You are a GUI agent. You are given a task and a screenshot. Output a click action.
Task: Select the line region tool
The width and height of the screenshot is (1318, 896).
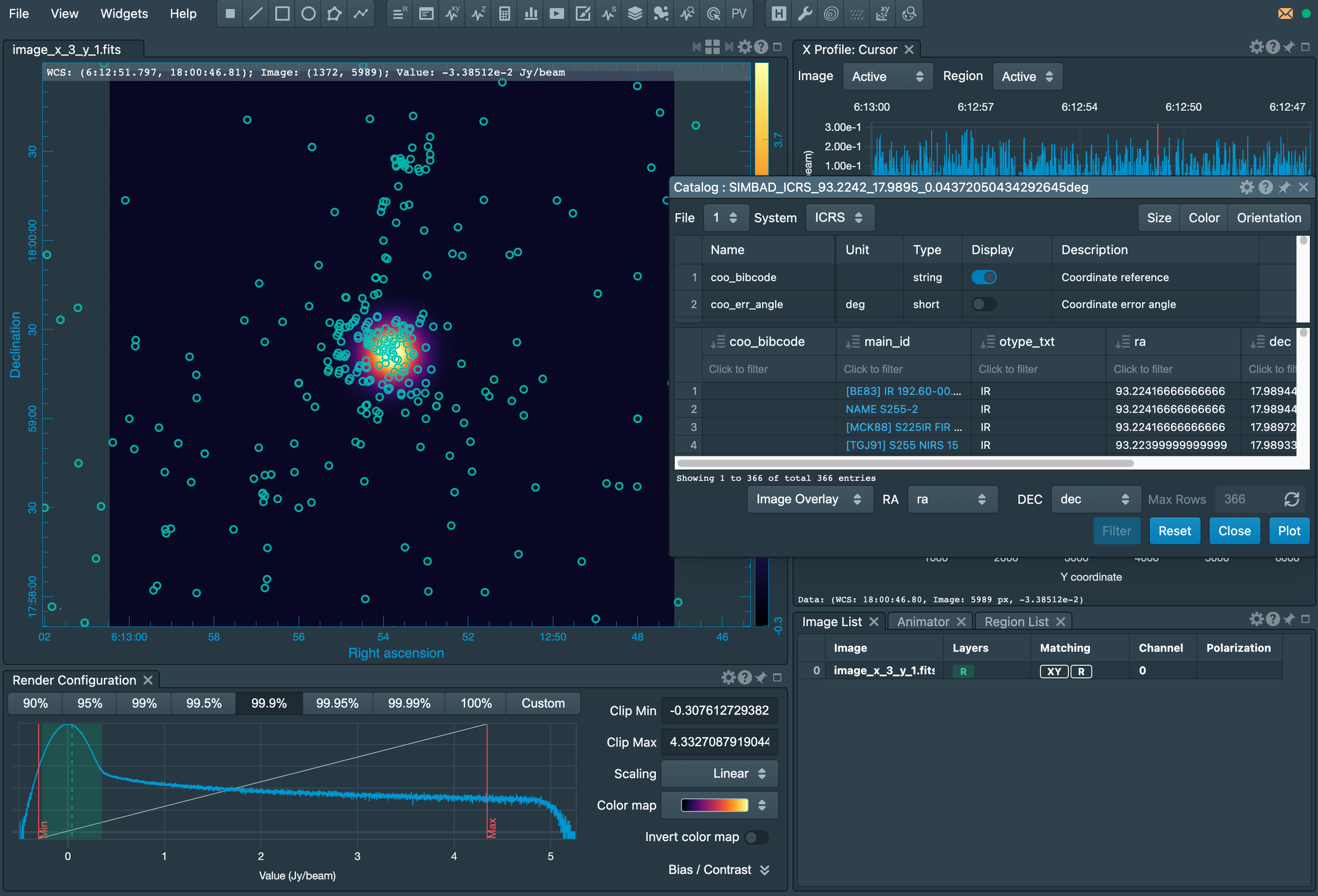coord(256,13)
